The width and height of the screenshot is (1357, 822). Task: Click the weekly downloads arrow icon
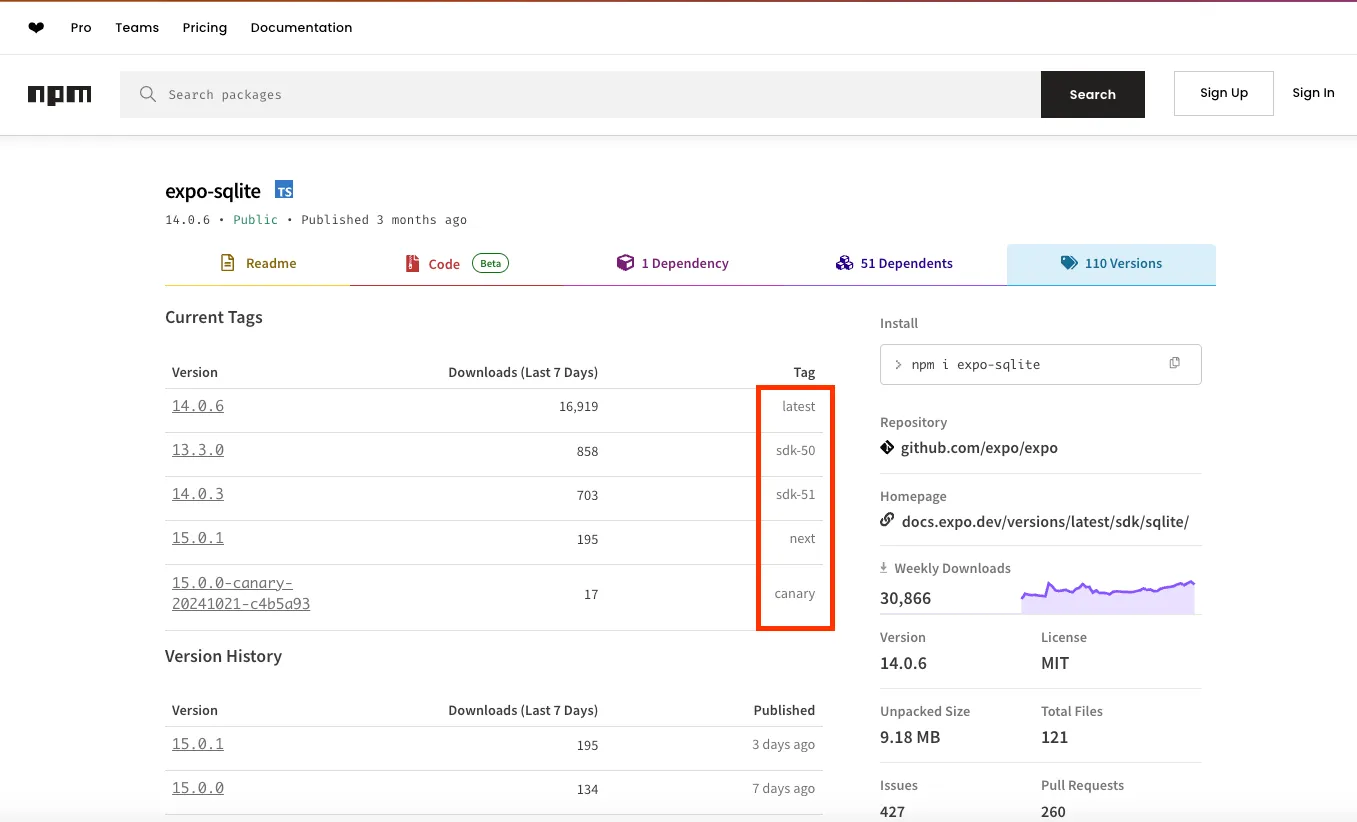coord(884,567)
